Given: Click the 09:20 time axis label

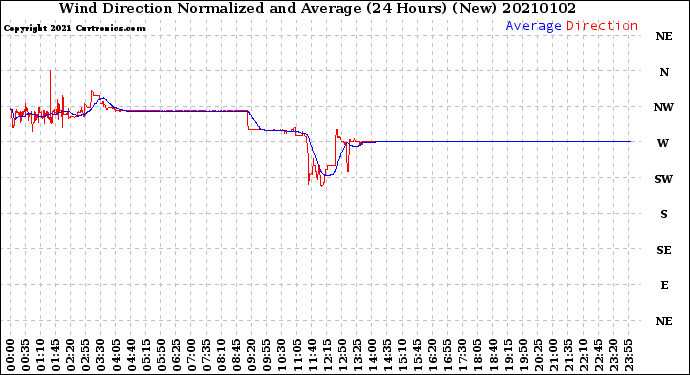Looking at the screenshot, I should (x=252, y=355).
